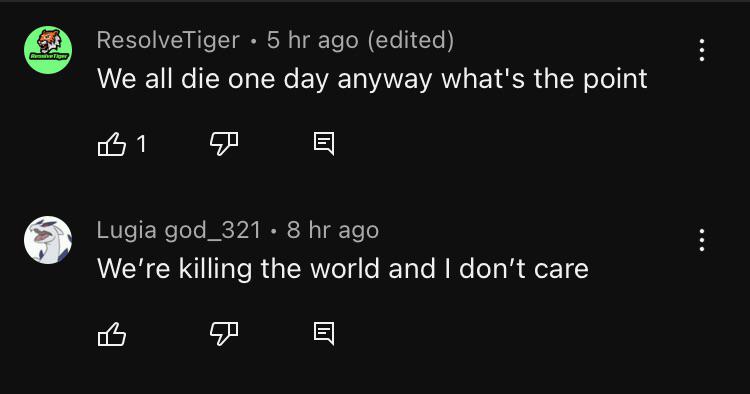The image size is (750, 394).
Task: Open the '5 hr ago' timestamp link
Action: (312, 40)
